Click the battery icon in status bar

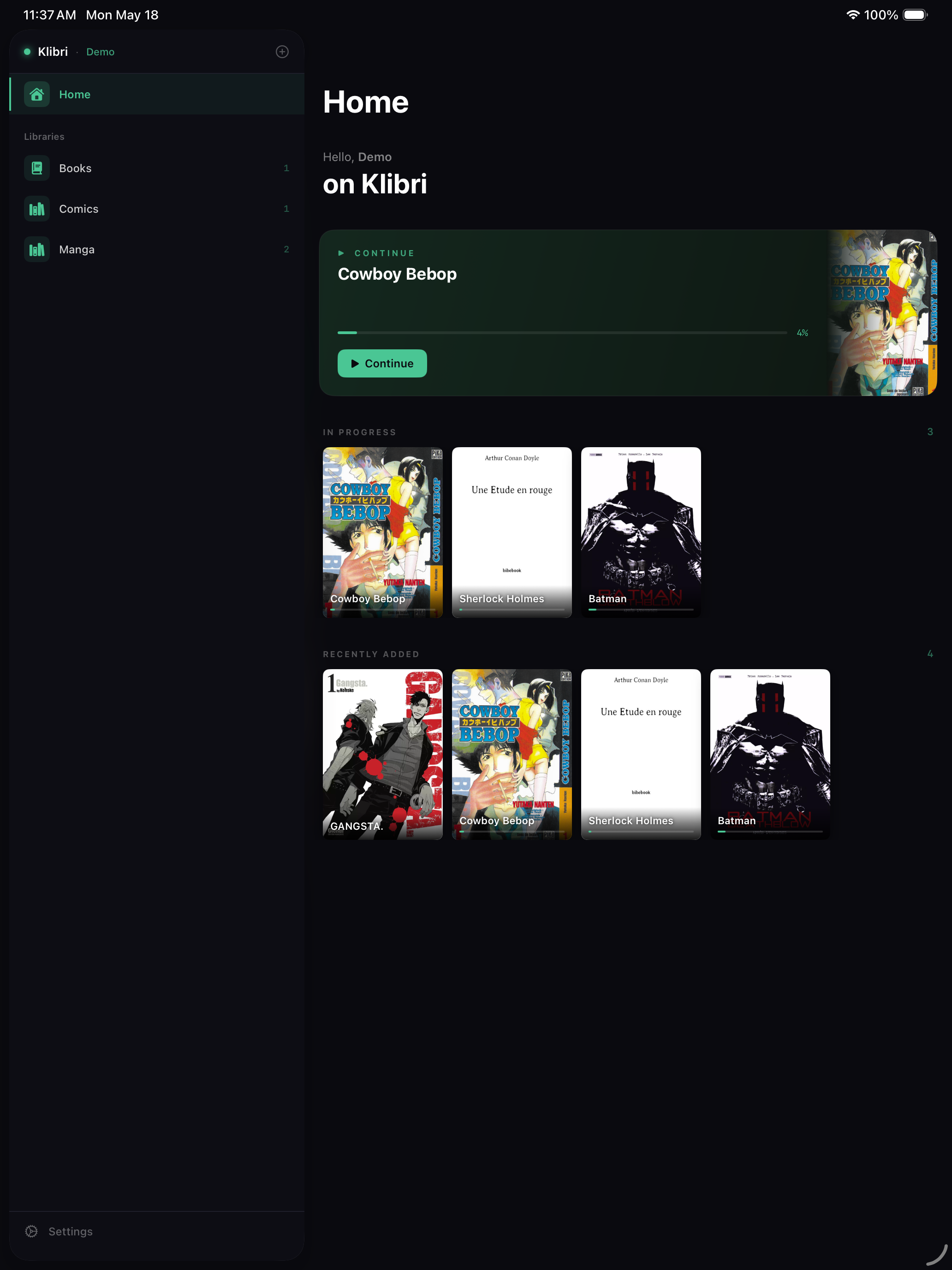[915, 15]
